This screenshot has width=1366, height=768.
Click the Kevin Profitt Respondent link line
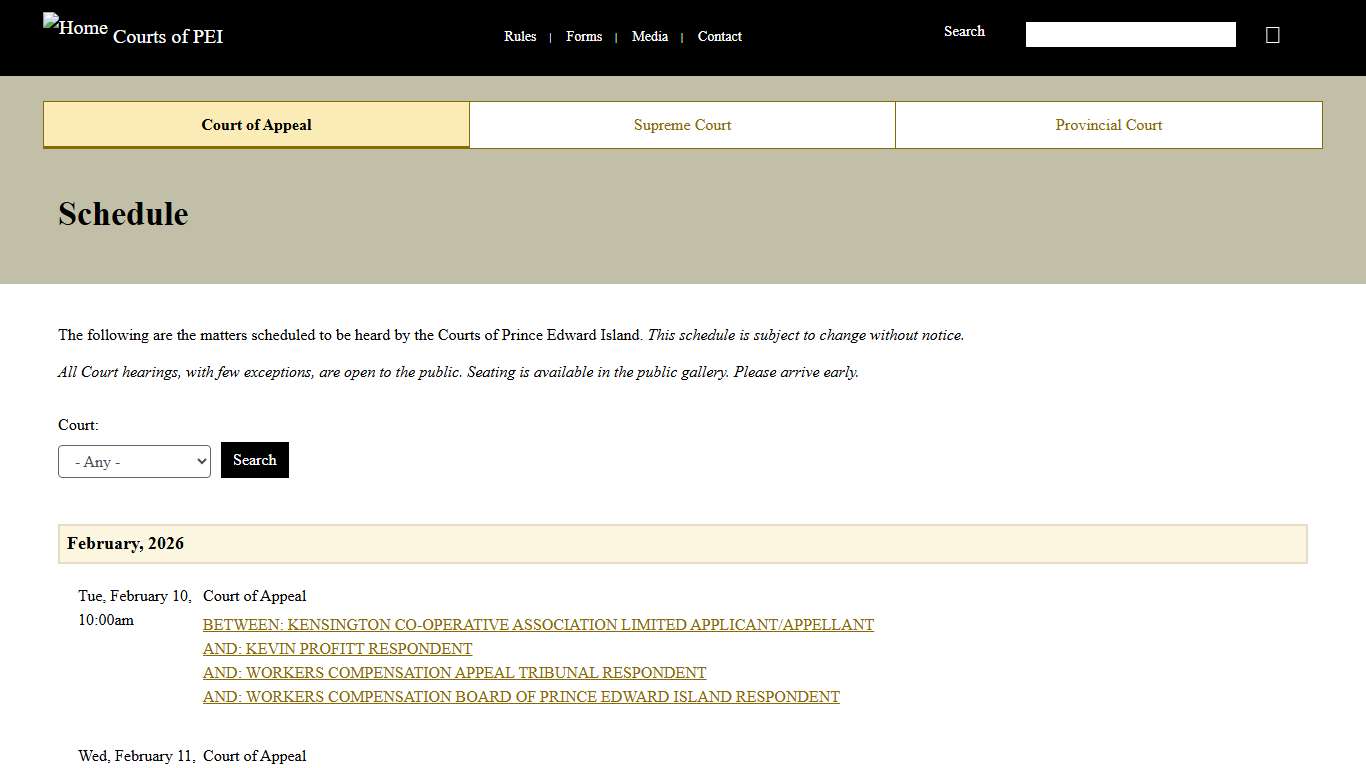click(x=337, y=649)
